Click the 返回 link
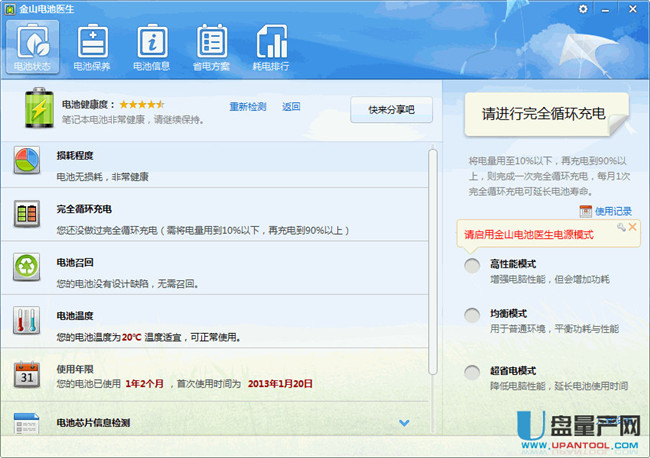 (291, 107)
